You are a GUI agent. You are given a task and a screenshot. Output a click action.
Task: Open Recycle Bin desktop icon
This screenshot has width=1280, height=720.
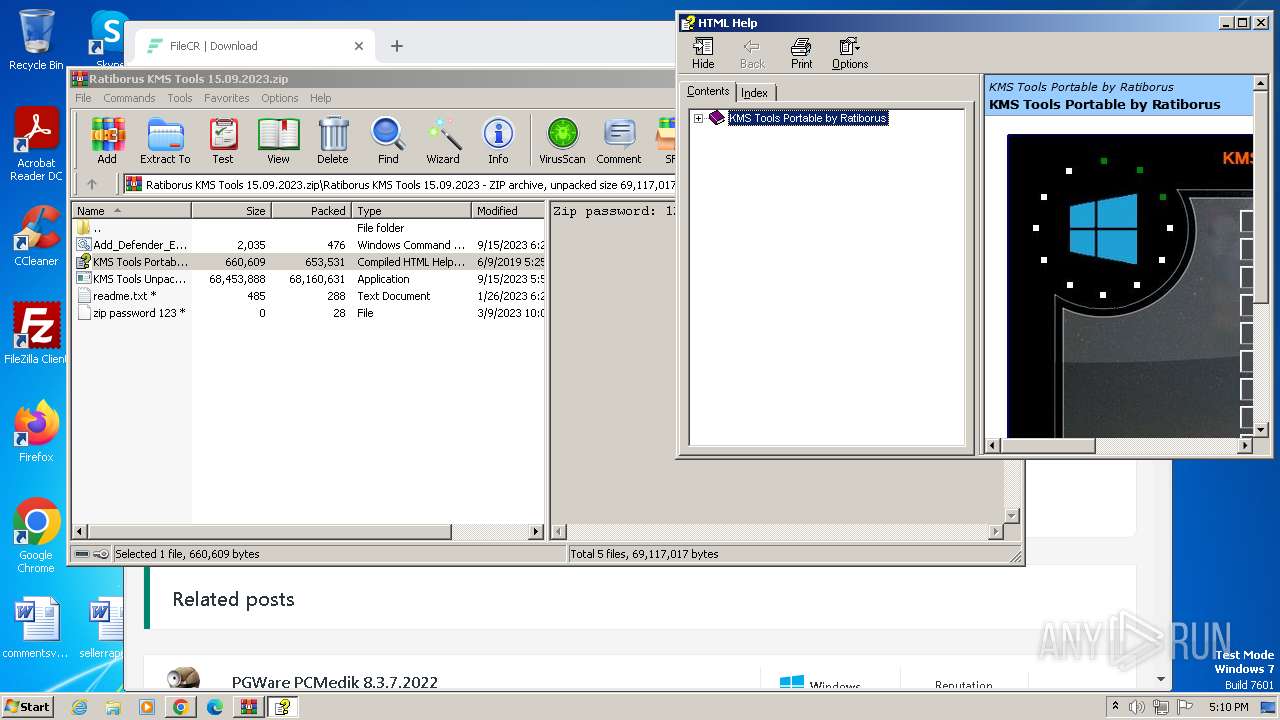pos(36,40)
